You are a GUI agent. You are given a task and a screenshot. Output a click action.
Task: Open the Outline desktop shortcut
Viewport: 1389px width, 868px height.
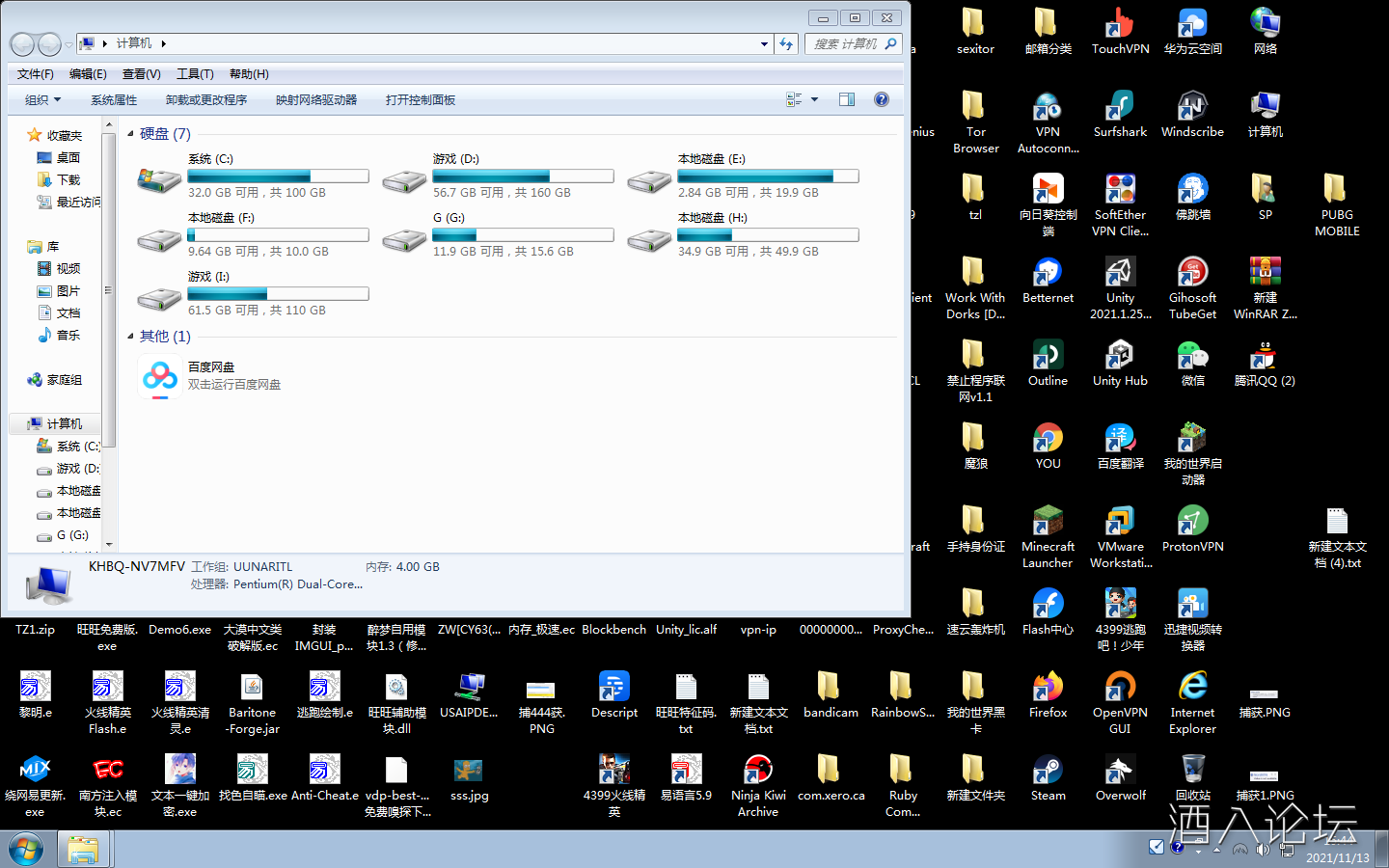coord(1048,363)
